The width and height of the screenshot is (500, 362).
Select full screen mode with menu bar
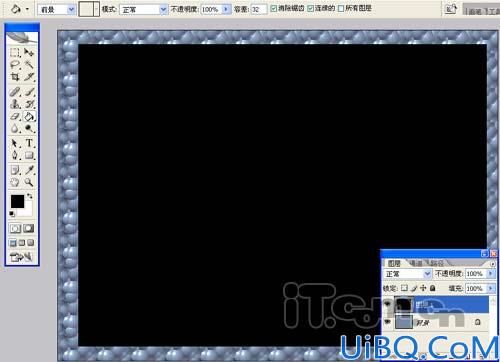[22, 243]
